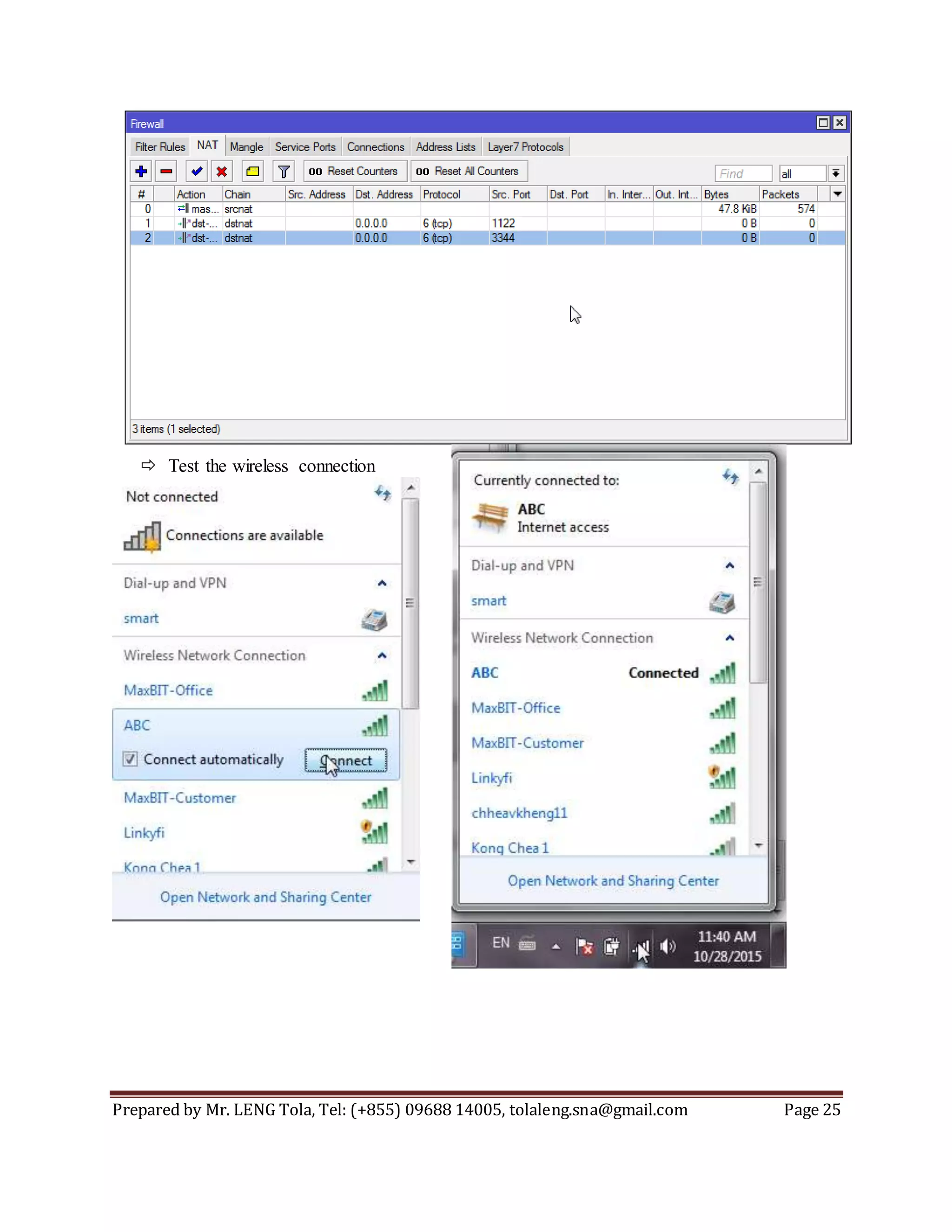Click the funnel filter icon
This screenshot has width=952, height=1232.
pyautogui.click(x=284, y=172)
